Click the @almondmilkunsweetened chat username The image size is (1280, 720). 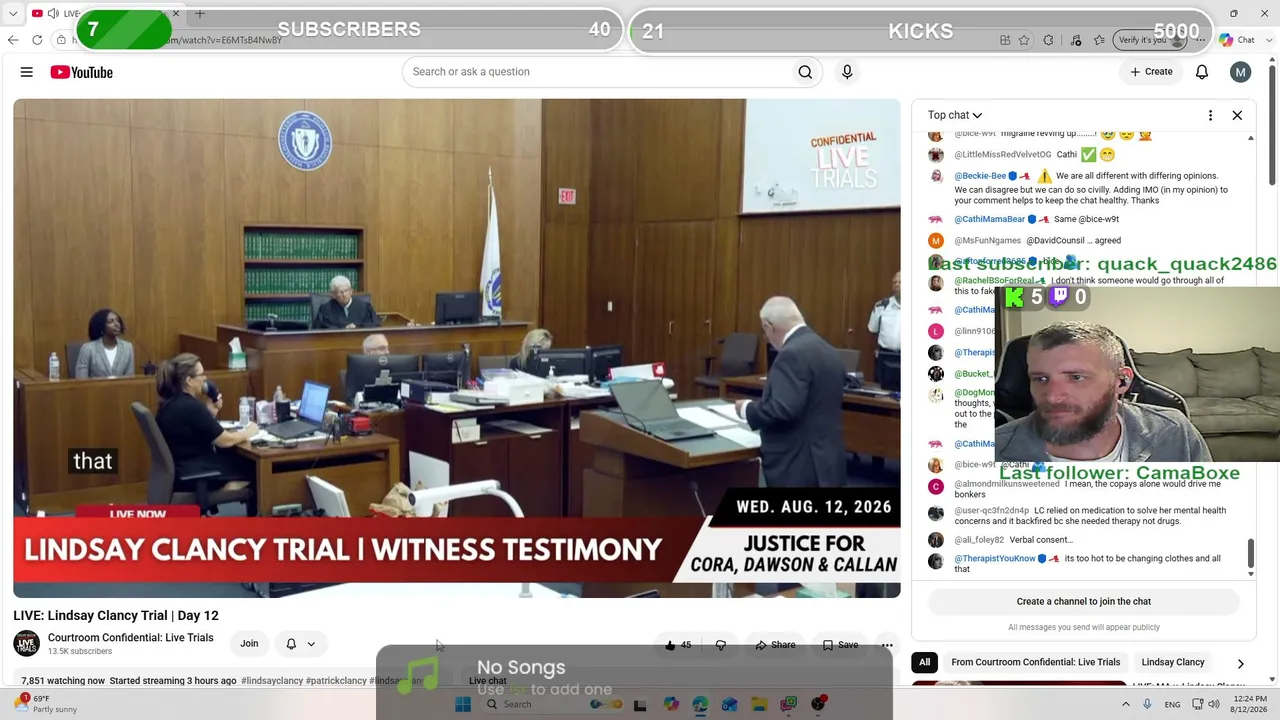[1007, 484]
